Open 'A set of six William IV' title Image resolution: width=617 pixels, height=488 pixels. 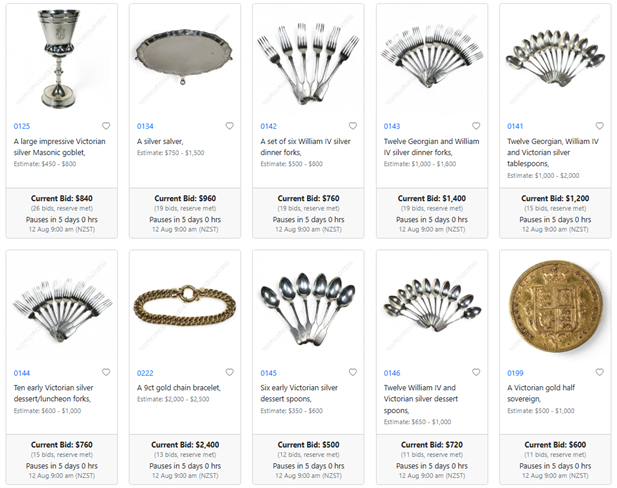coord(305,147)
